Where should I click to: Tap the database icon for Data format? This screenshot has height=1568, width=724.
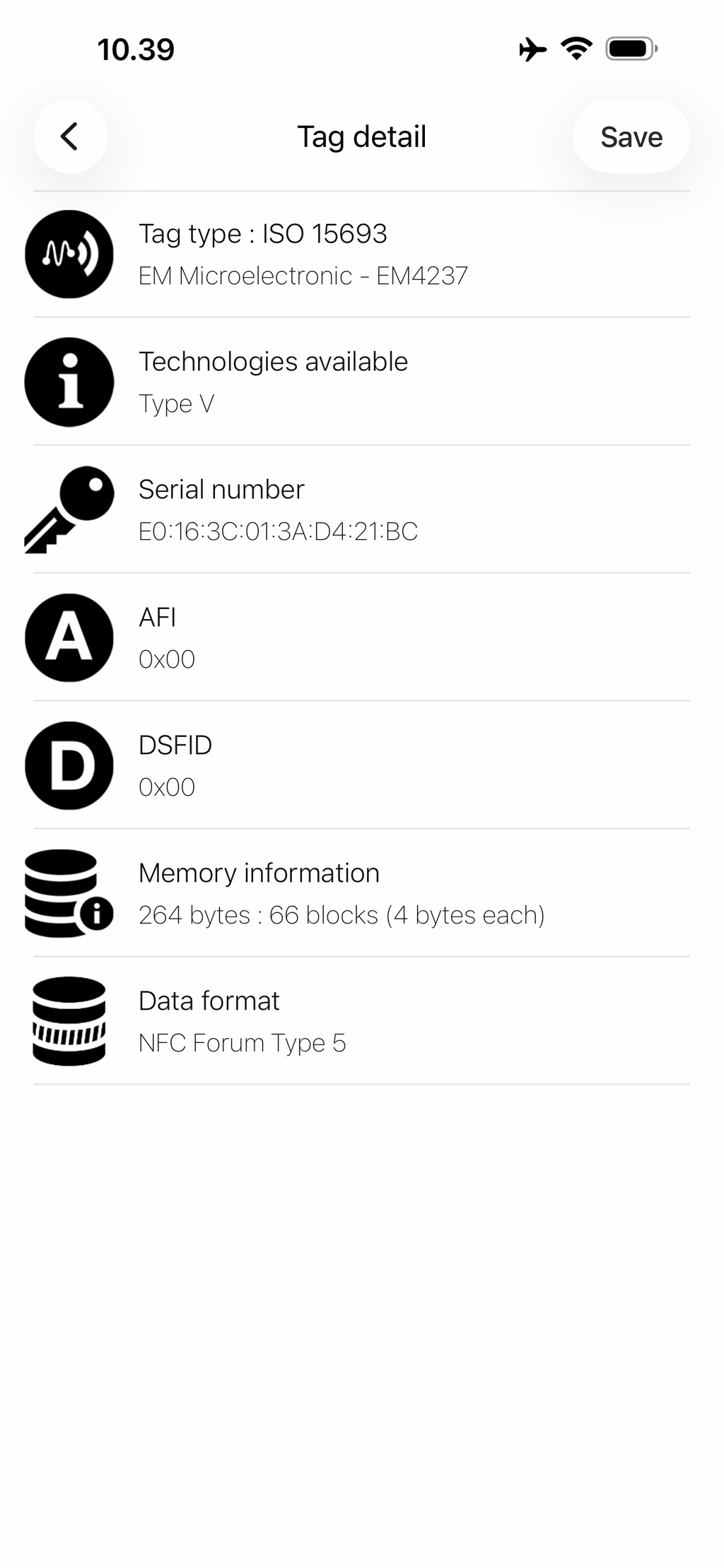(x=69, y=1022)
